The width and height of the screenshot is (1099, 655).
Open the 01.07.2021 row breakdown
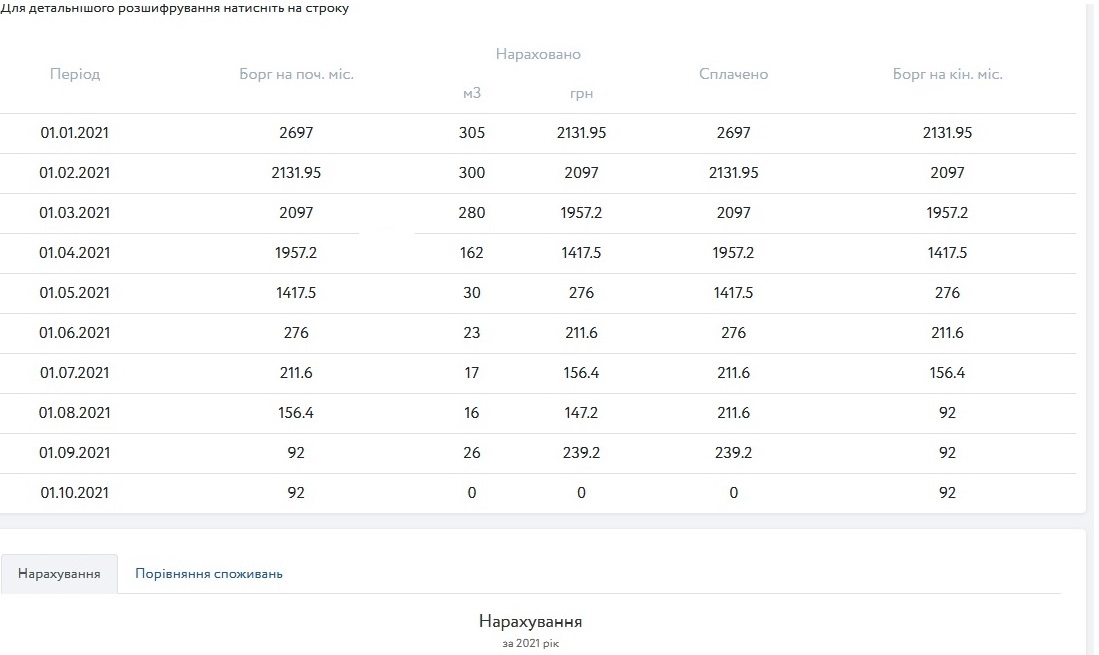pyautogui.click(x=75, y=373)
